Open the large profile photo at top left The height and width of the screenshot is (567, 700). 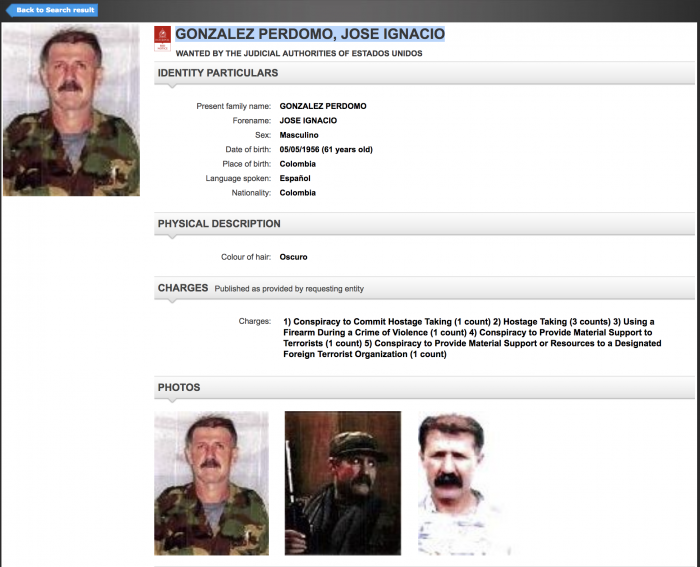[71, 110]
